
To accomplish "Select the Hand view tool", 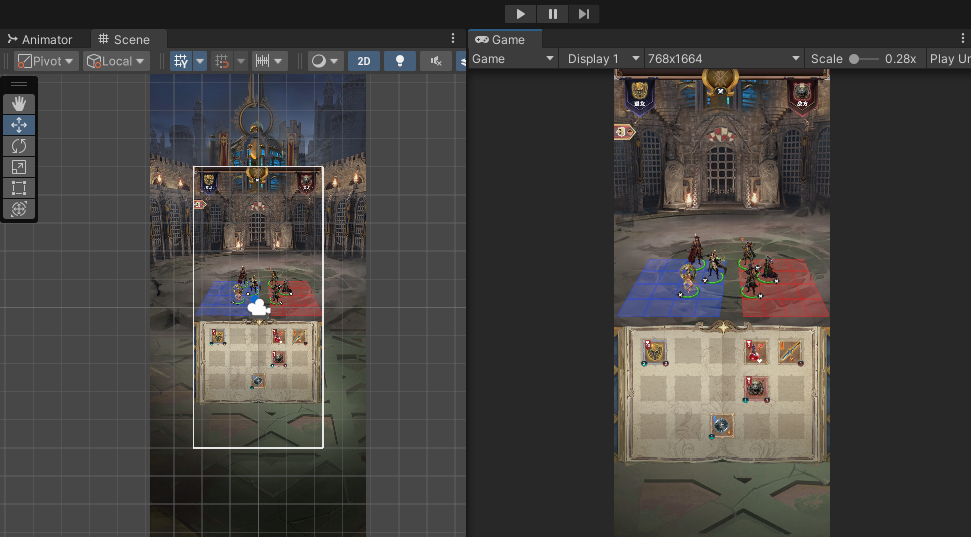I will 19,104.
